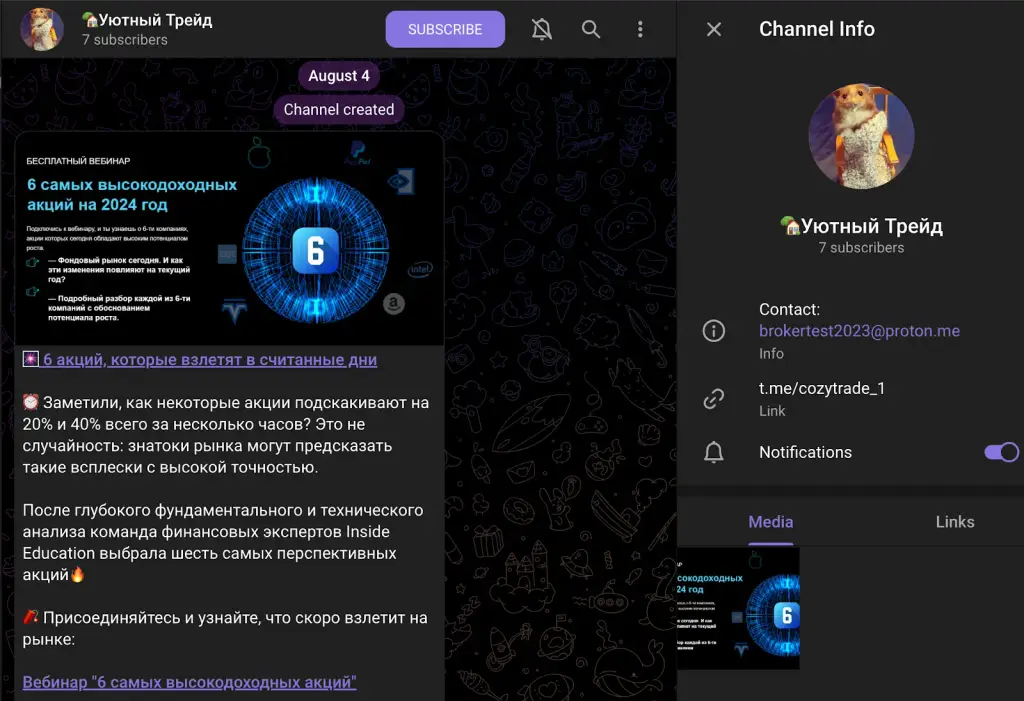Click the Уютный Трейд title in chat header
The image size is (1024, 701).
pos(148,20)
